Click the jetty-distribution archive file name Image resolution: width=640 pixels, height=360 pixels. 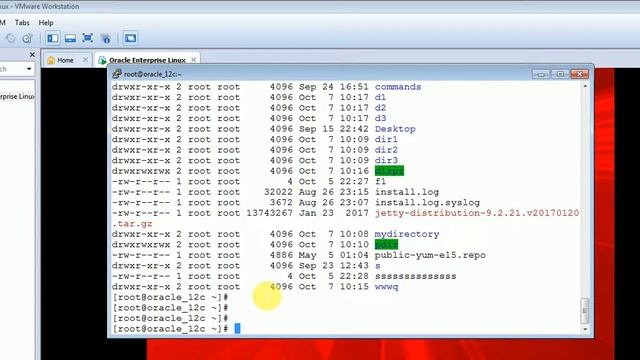(477, 213)
